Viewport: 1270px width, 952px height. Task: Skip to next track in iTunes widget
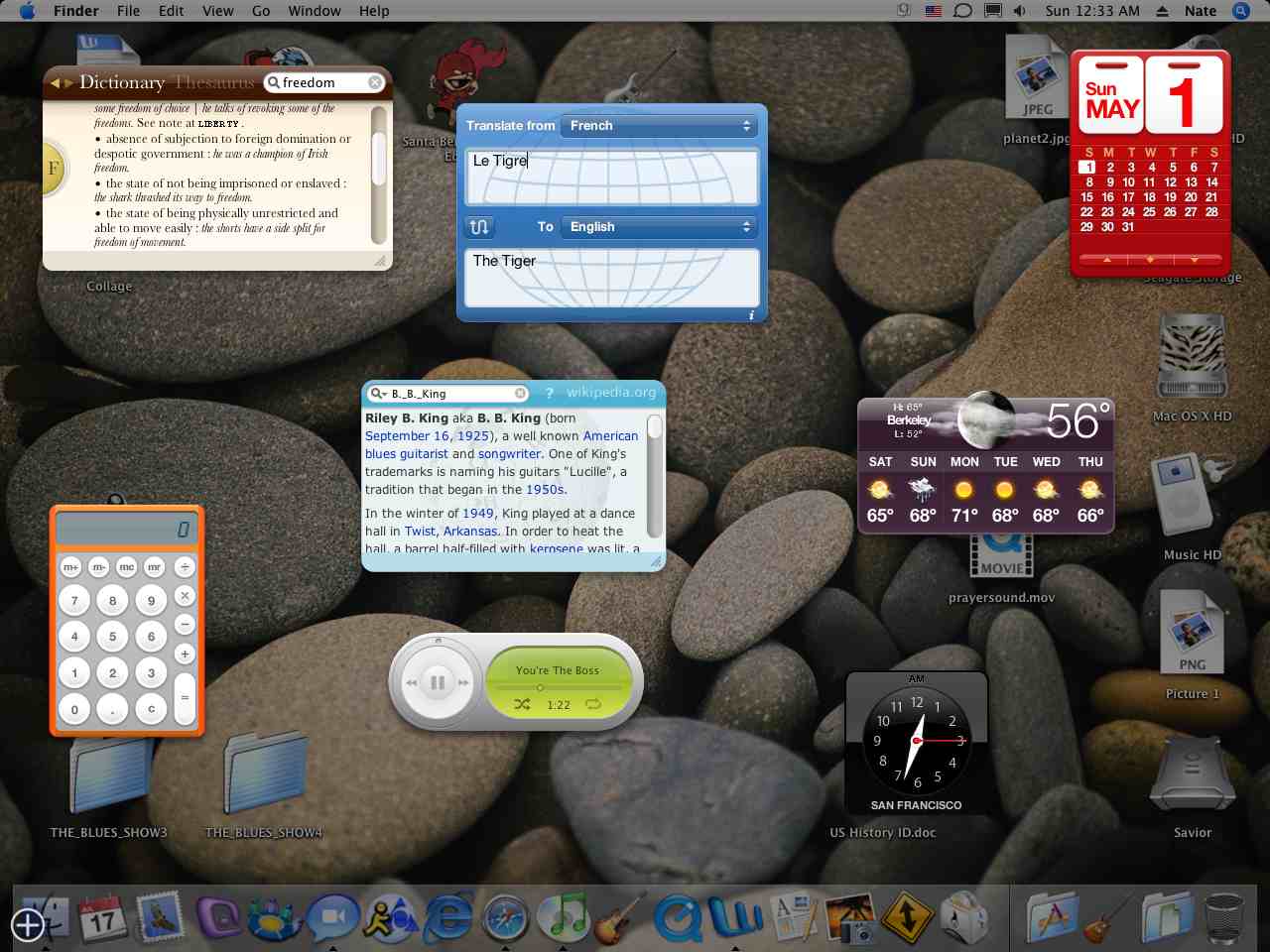pyautogui.click(x=463, y=682)
